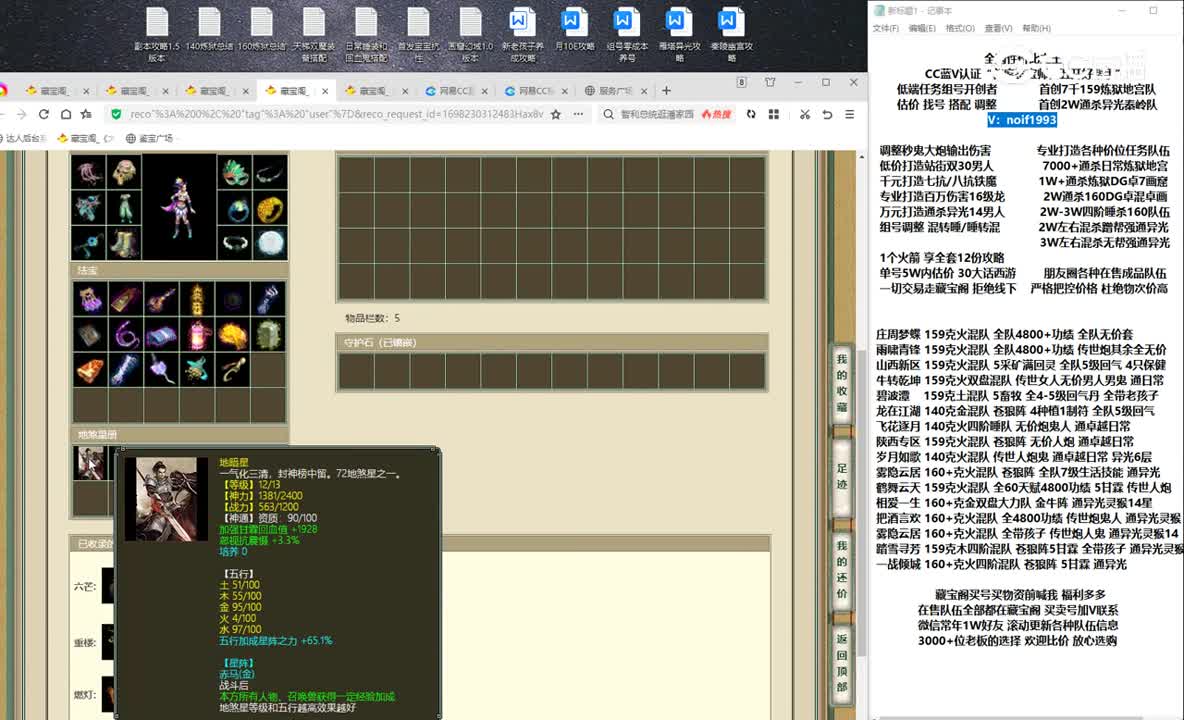Click the browser undo-close arrow icon
The width and height of the screenshot is (1184, 720).
(828, 114)
